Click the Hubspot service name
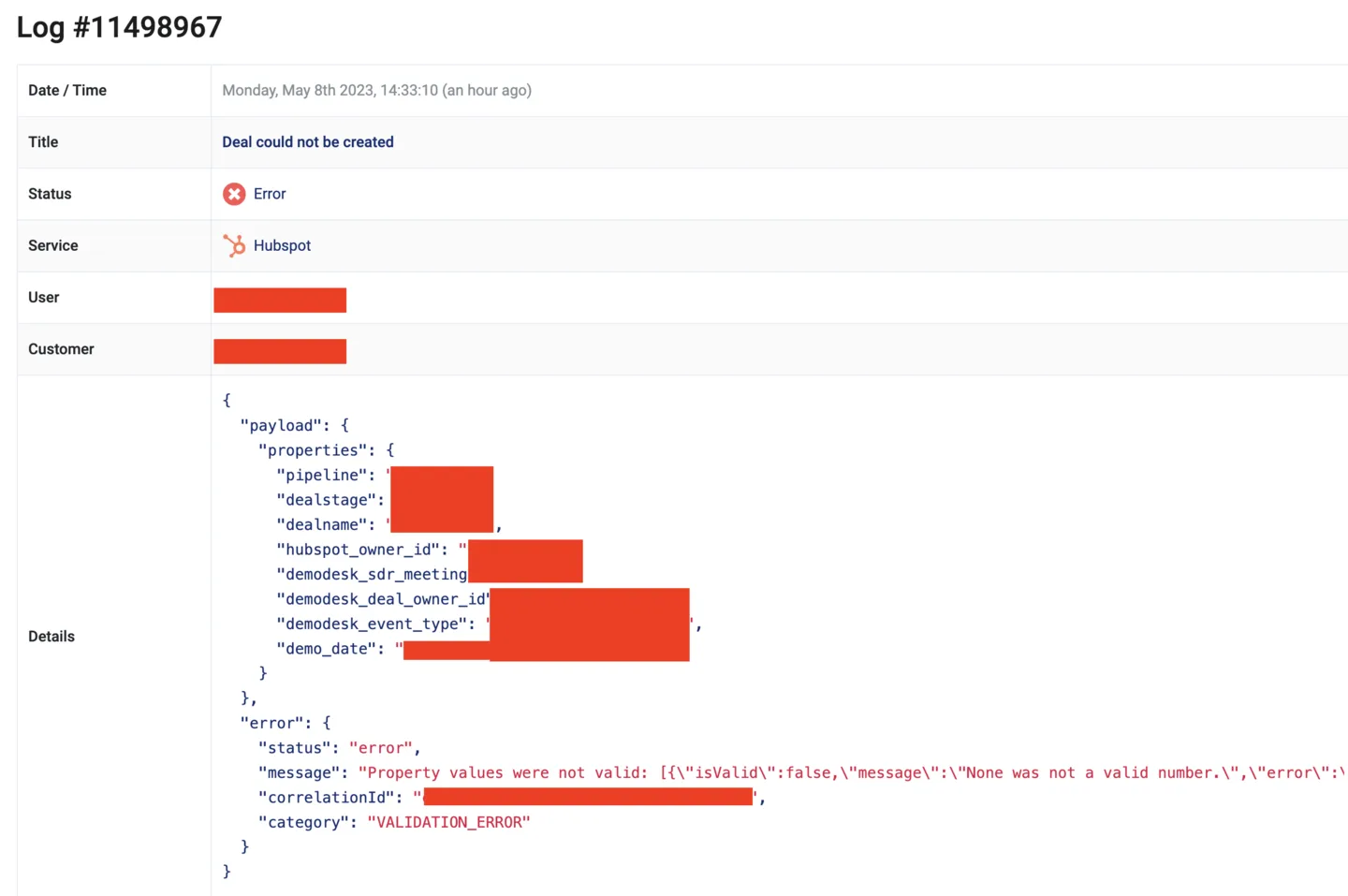The image size is (1348, 896). tap(282, 245)
